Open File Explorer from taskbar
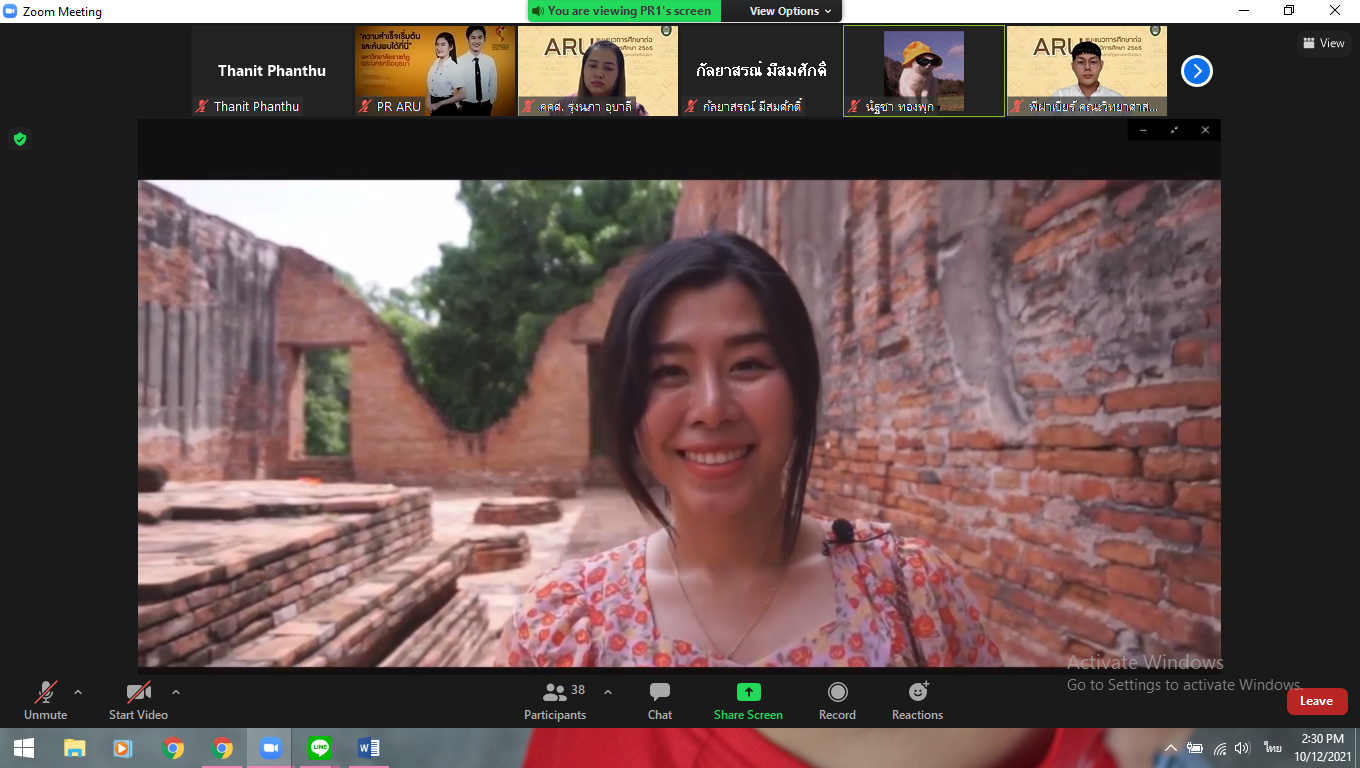 tap(74, 748)
